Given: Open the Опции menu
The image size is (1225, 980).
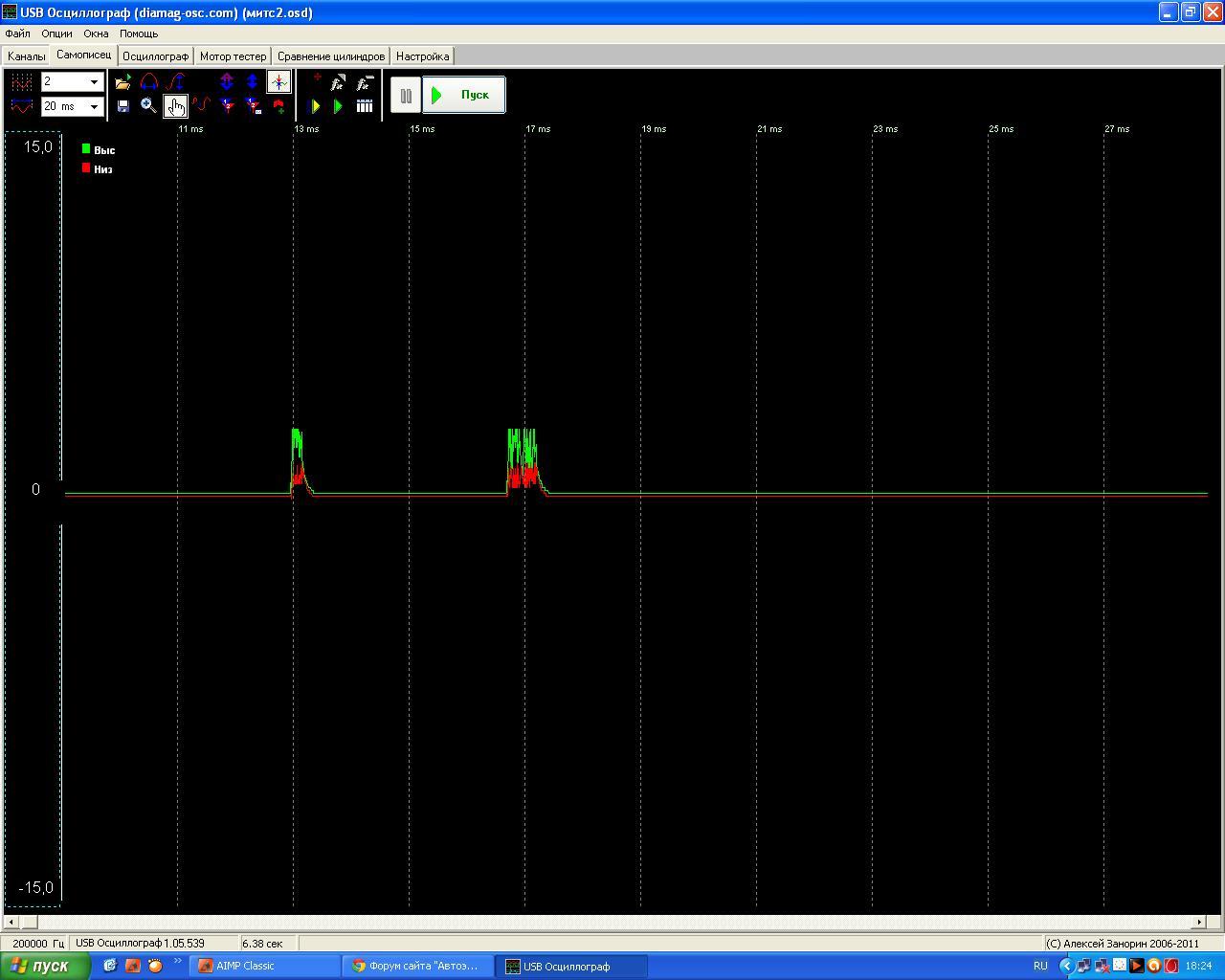Looking at the screenshot, I should [56, 33].
